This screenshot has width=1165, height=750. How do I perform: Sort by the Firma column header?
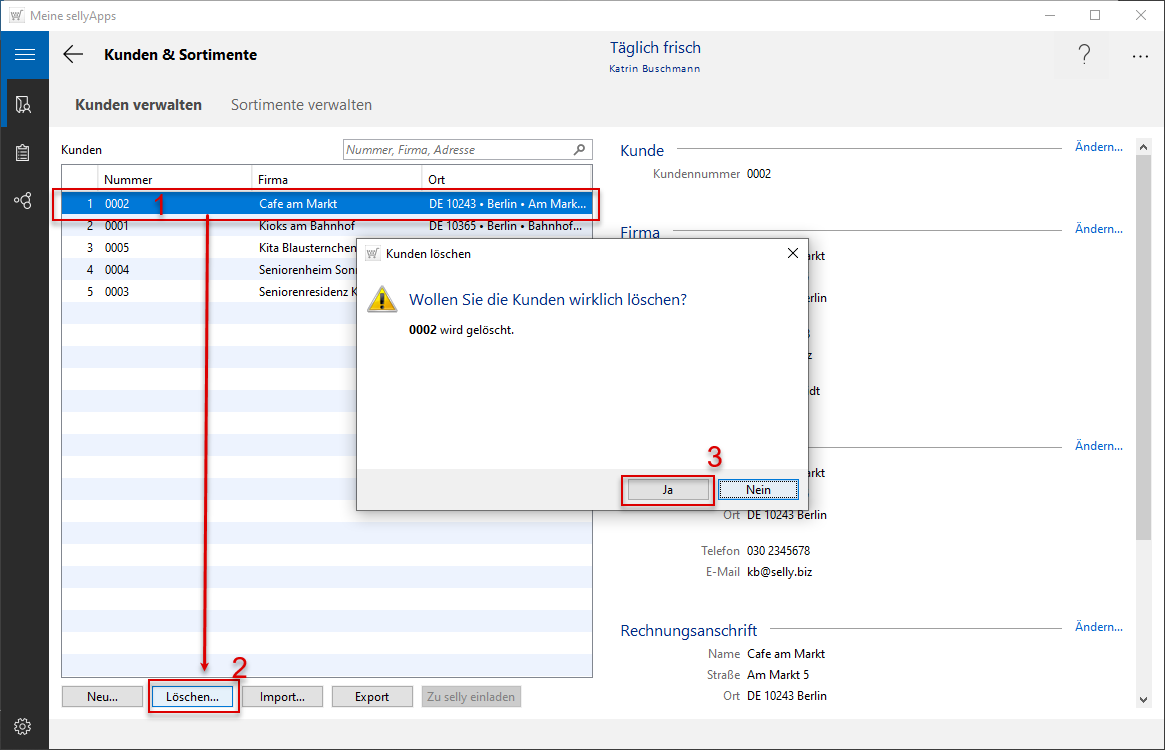pos(336,180)
